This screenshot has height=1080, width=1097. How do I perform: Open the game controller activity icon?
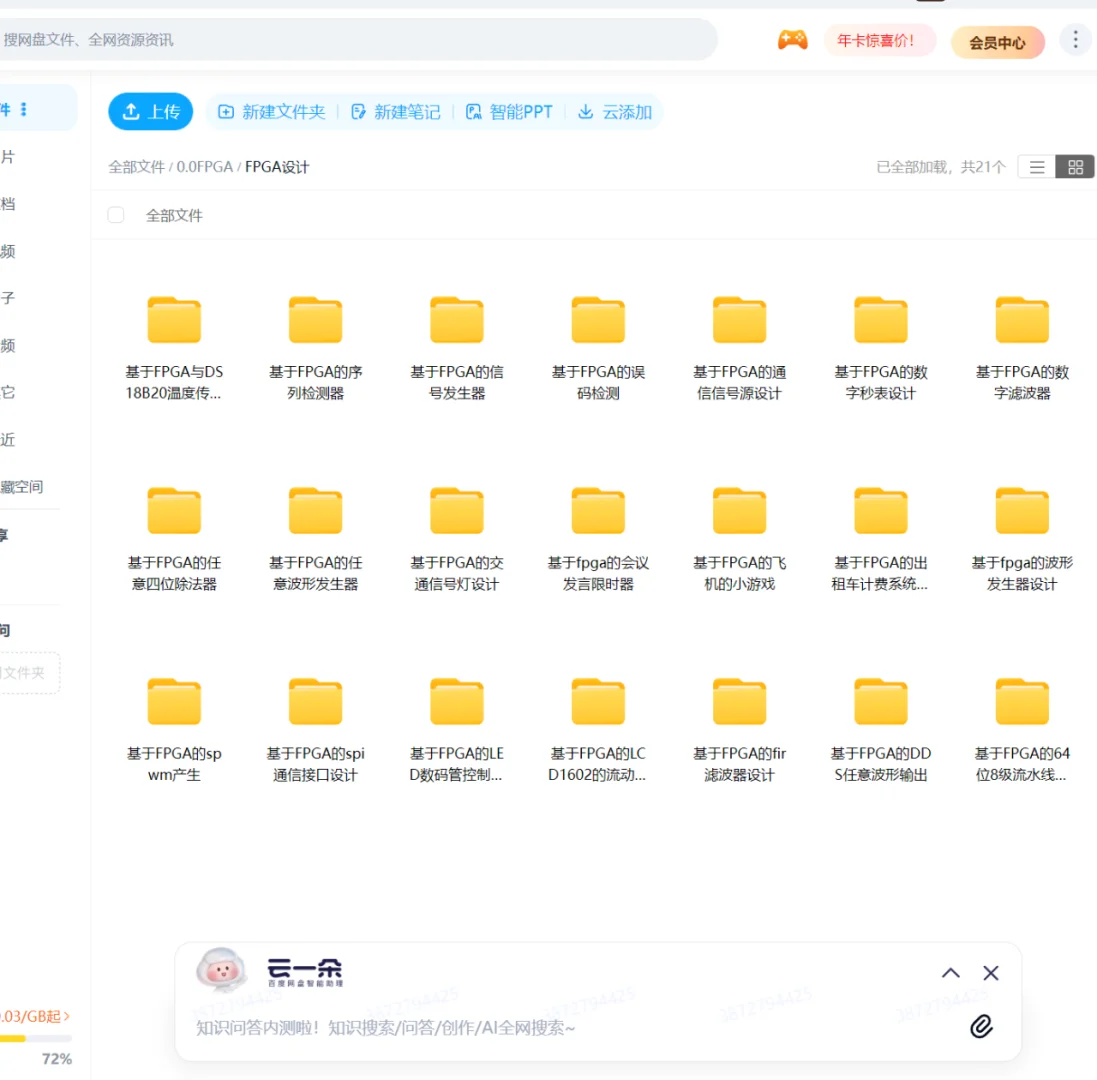click(791, 40)
